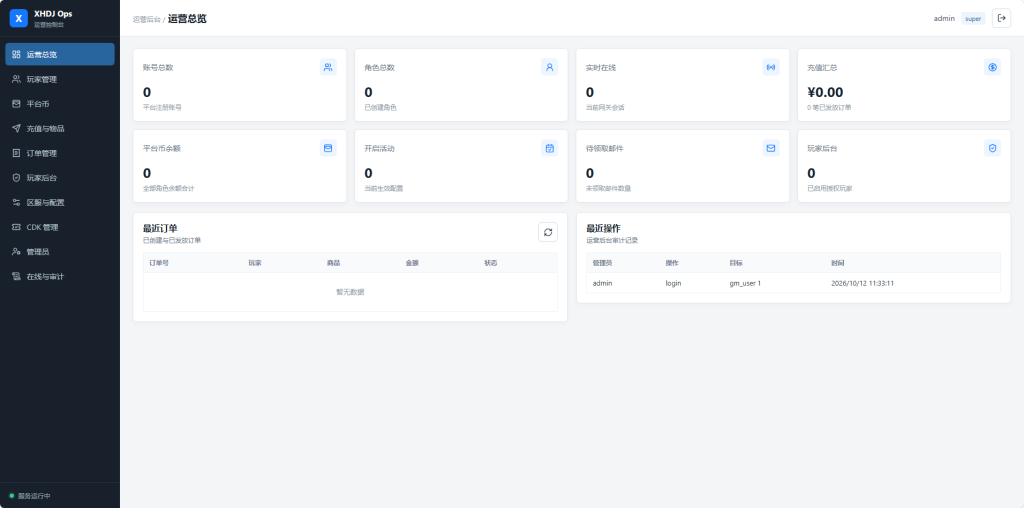
Task: Go to 玩家管理 in the sidebar
Action: [60, 79]
